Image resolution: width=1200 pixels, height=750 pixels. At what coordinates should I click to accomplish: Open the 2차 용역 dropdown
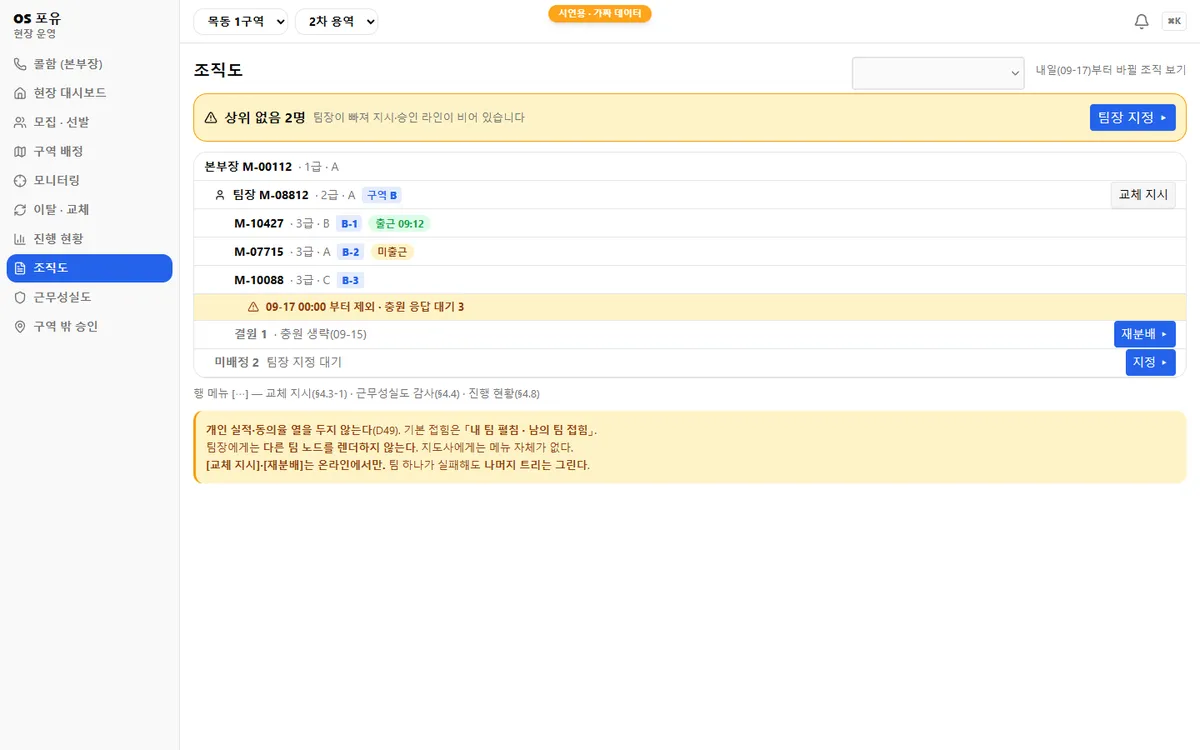tap(336, 21)
